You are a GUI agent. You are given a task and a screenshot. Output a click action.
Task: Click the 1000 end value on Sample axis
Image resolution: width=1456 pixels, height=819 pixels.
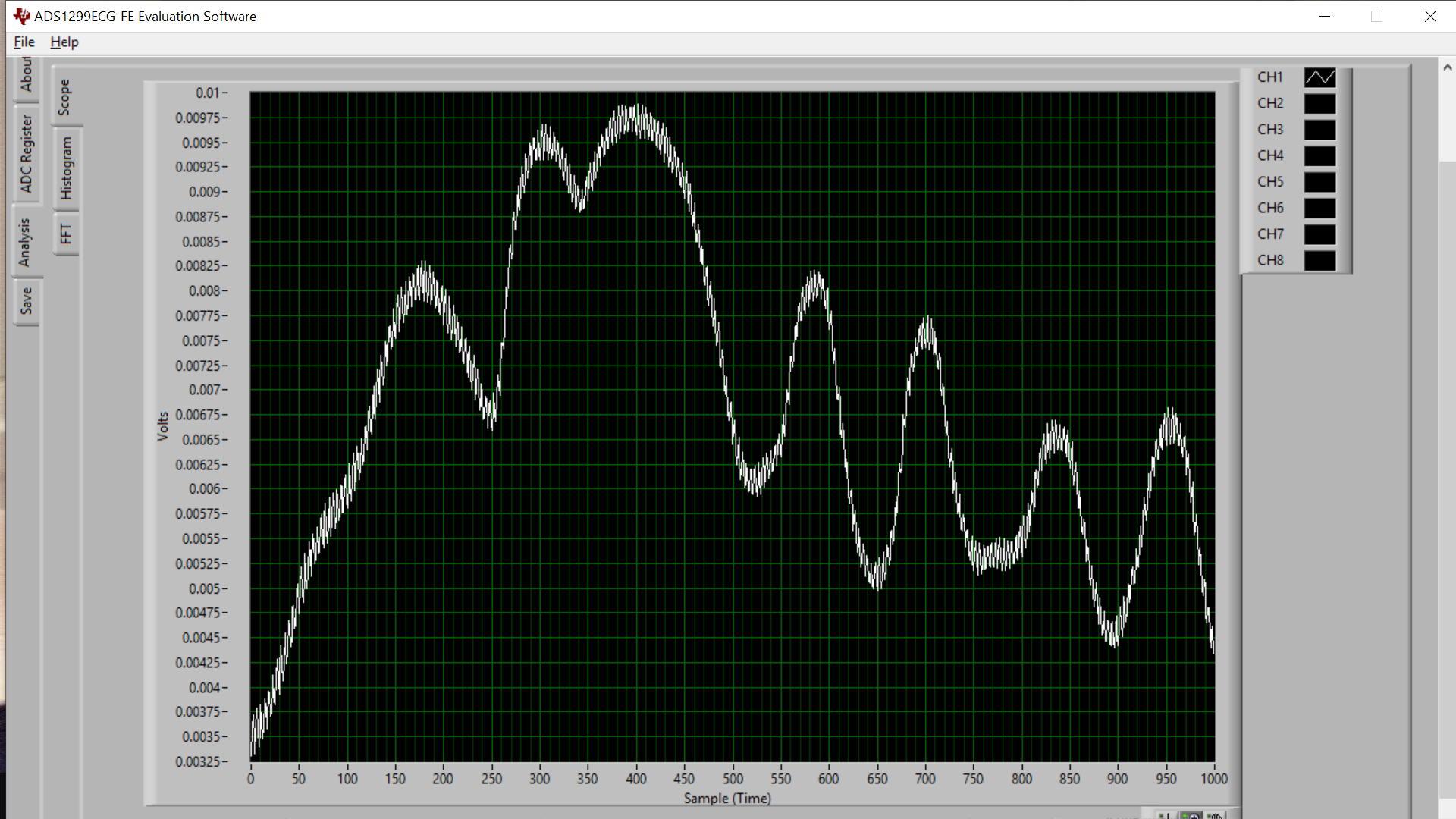[1213, 779]
